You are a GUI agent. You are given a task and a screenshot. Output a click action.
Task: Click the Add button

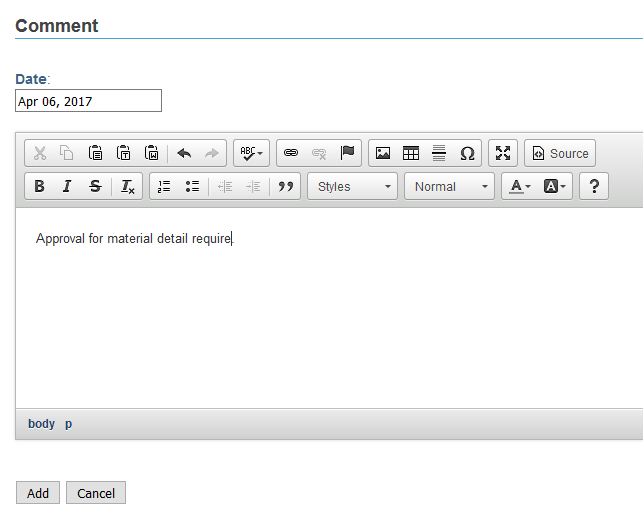click(38, 492)
